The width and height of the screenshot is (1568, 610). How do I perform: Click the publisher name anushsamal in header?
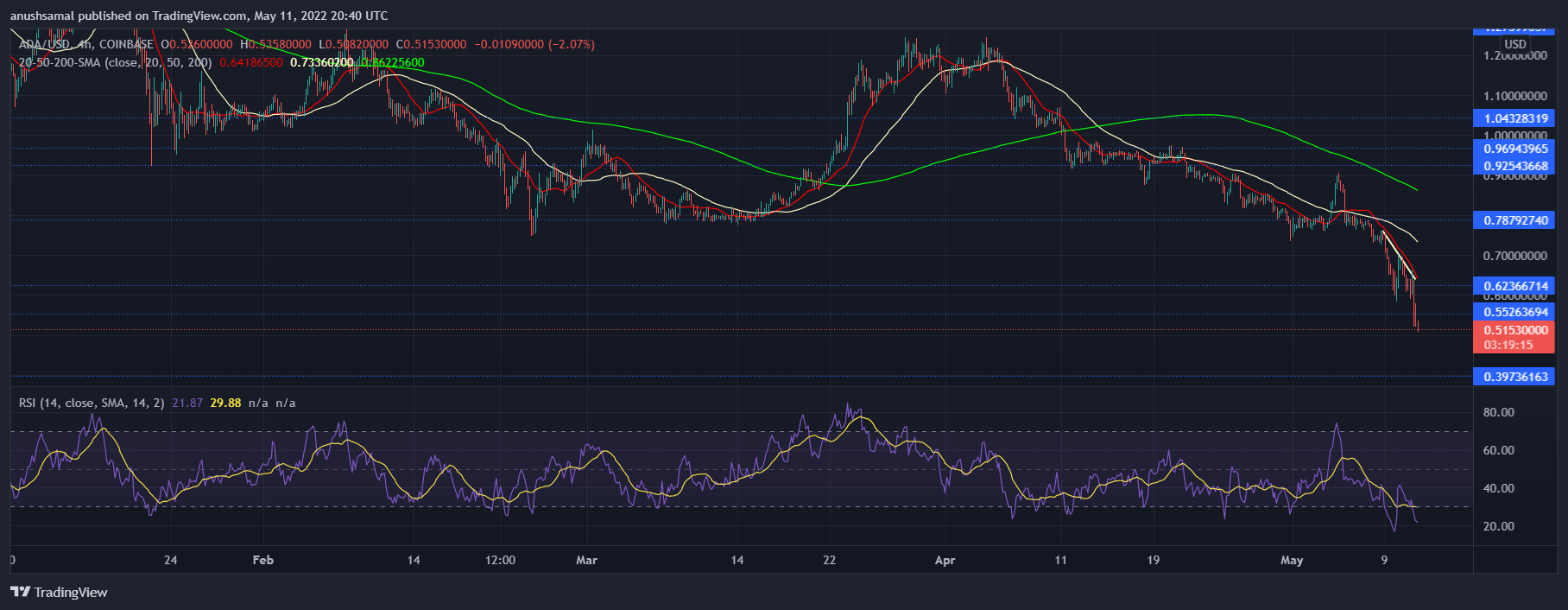coord(42,16)
